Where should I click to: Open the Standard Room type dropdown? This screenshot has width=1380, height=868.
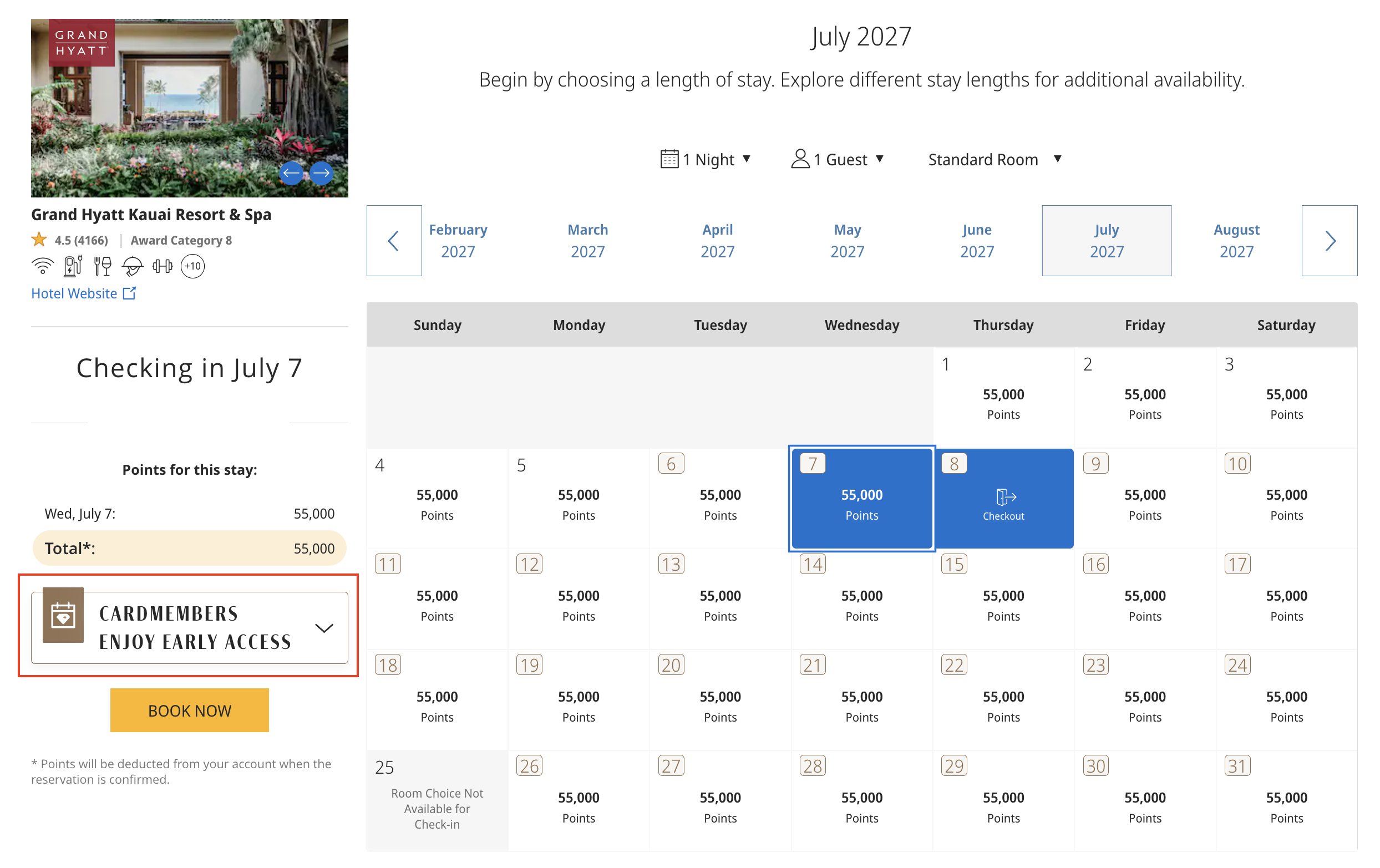[995, 159]
